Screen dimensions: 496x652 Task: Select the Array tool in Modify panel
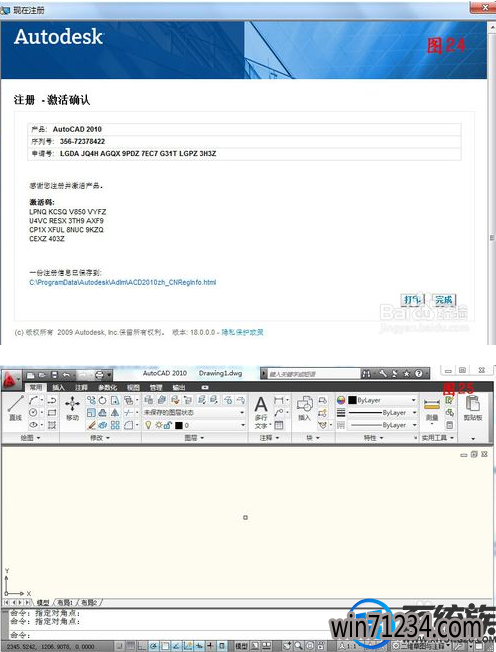click(115, 425)
